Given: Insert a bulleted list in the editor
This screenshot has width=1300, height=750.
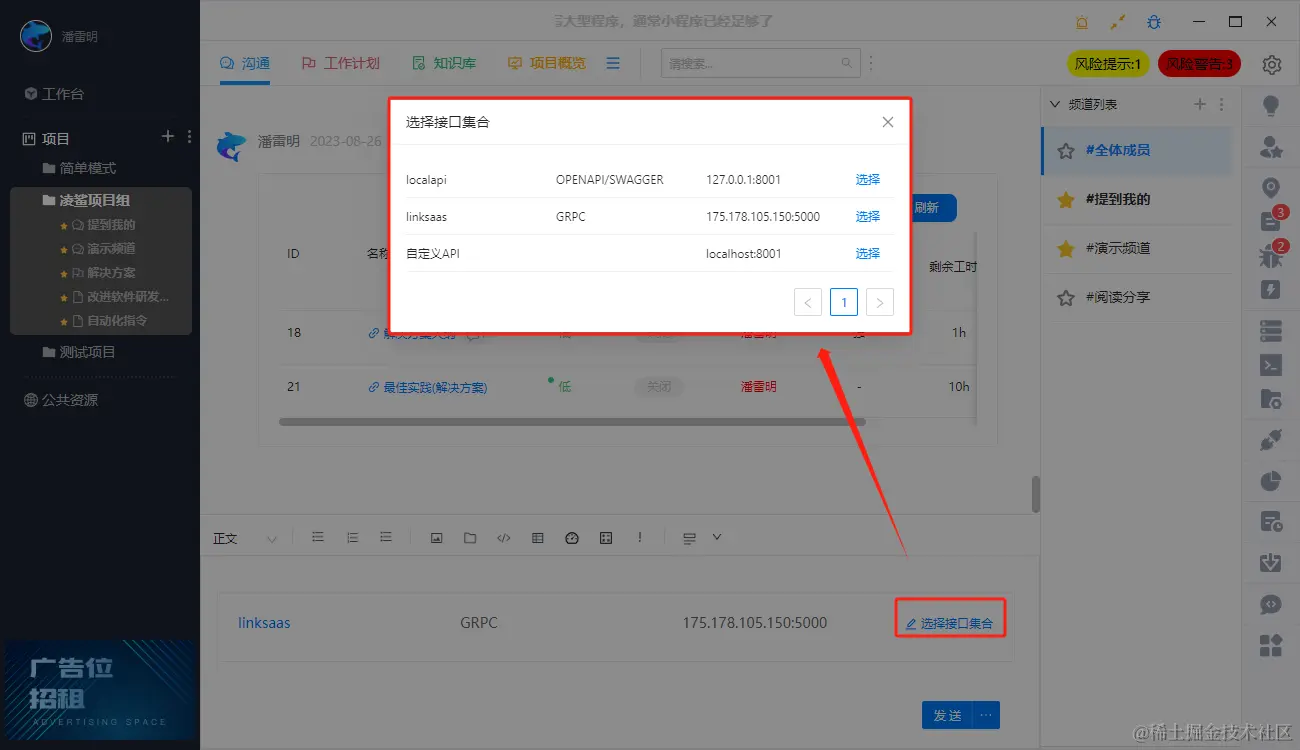Looking at the screenshot, I should (318, 538).
